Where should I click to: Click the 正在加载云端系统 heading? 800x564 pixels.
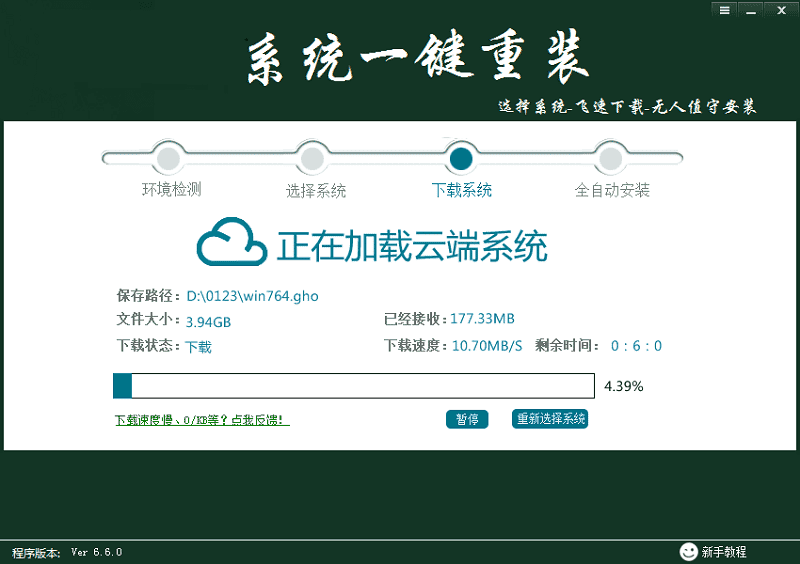[x=412, y=246]
